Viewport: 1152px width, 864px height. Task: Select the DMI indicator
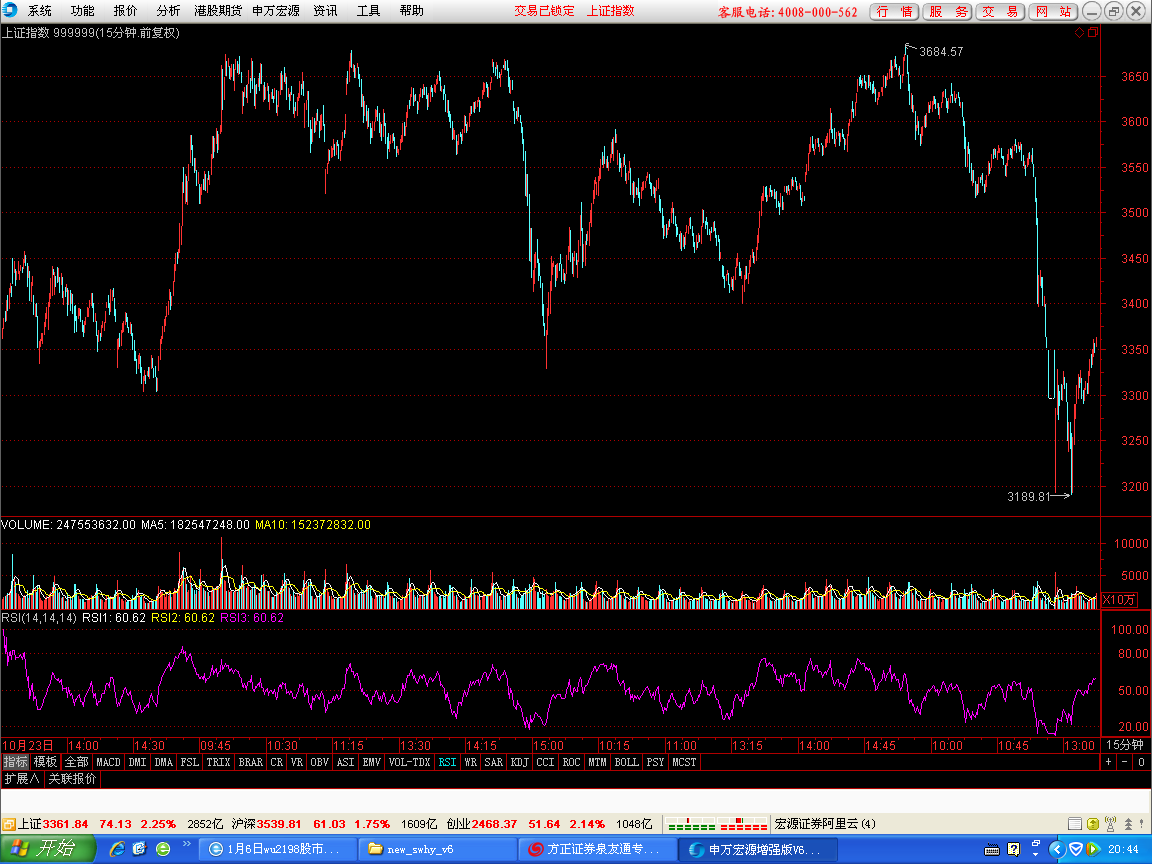[x=137, y=762]
